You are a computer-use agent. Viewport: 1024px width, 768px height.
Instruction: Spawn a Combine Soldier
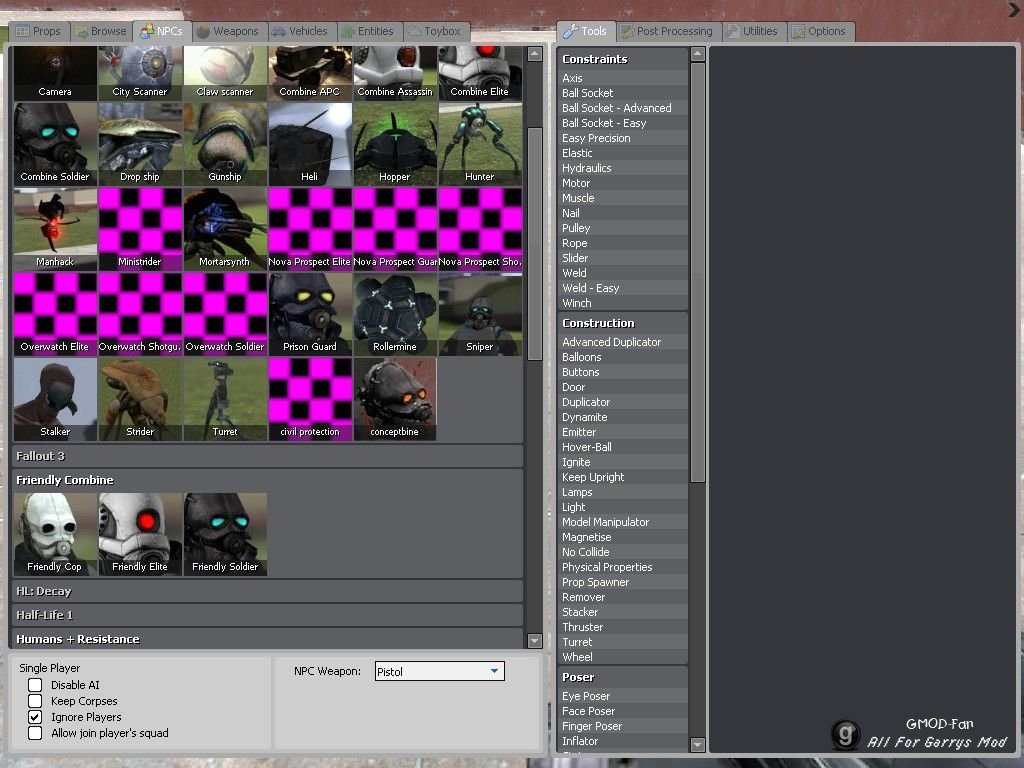pyautogui.click(x=55, y=144)
